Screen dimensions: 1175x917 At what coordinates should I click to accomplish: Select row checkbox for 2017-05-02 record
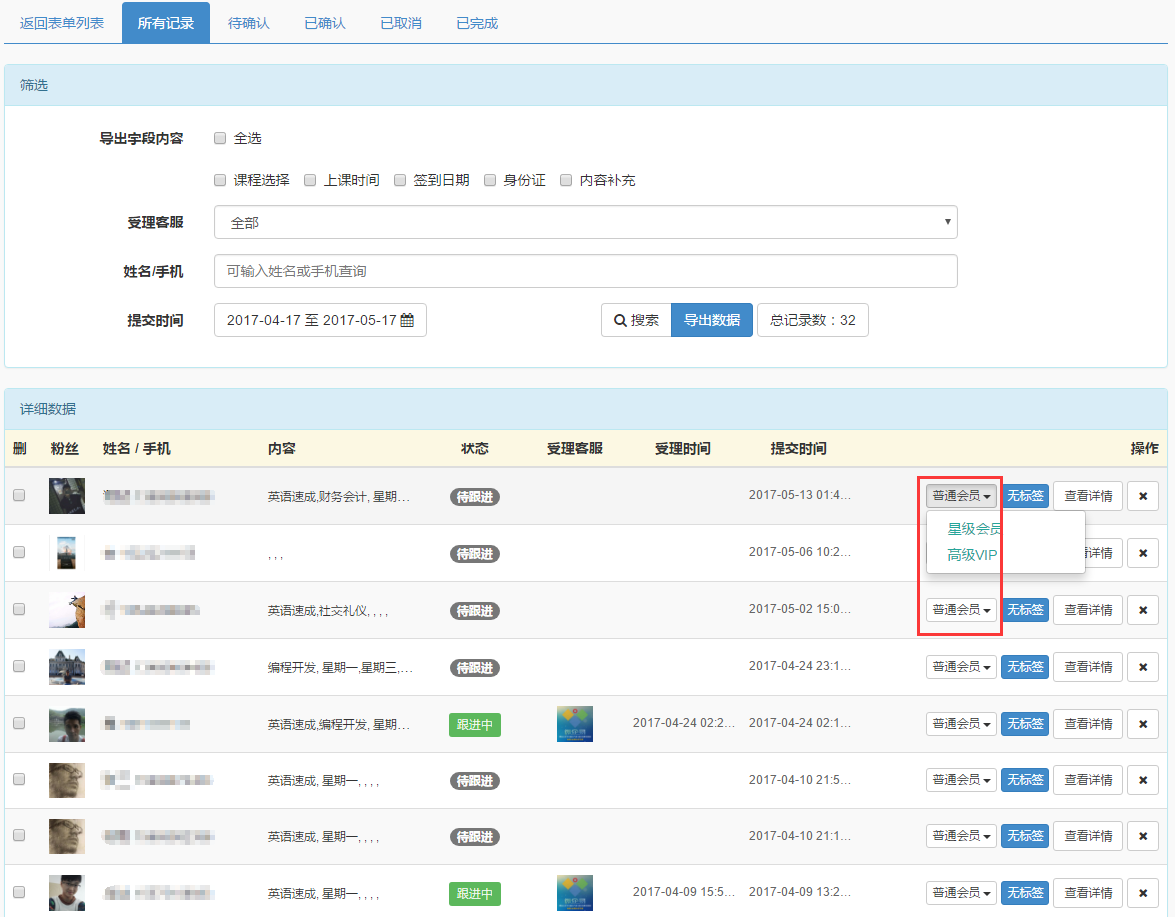click(x=19, y=609)
